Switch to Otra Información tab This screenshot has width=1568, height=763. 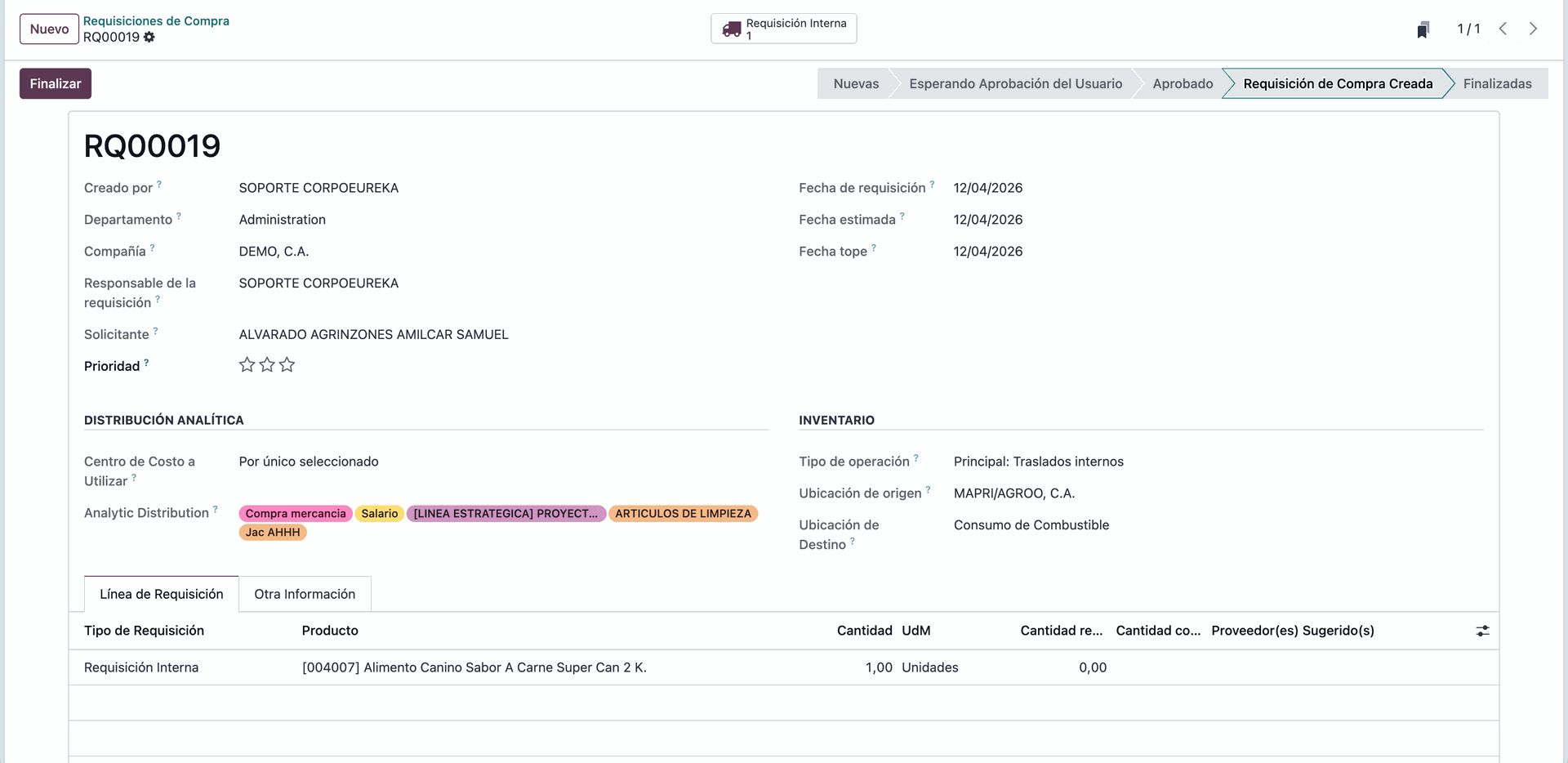tap(305, 594)
